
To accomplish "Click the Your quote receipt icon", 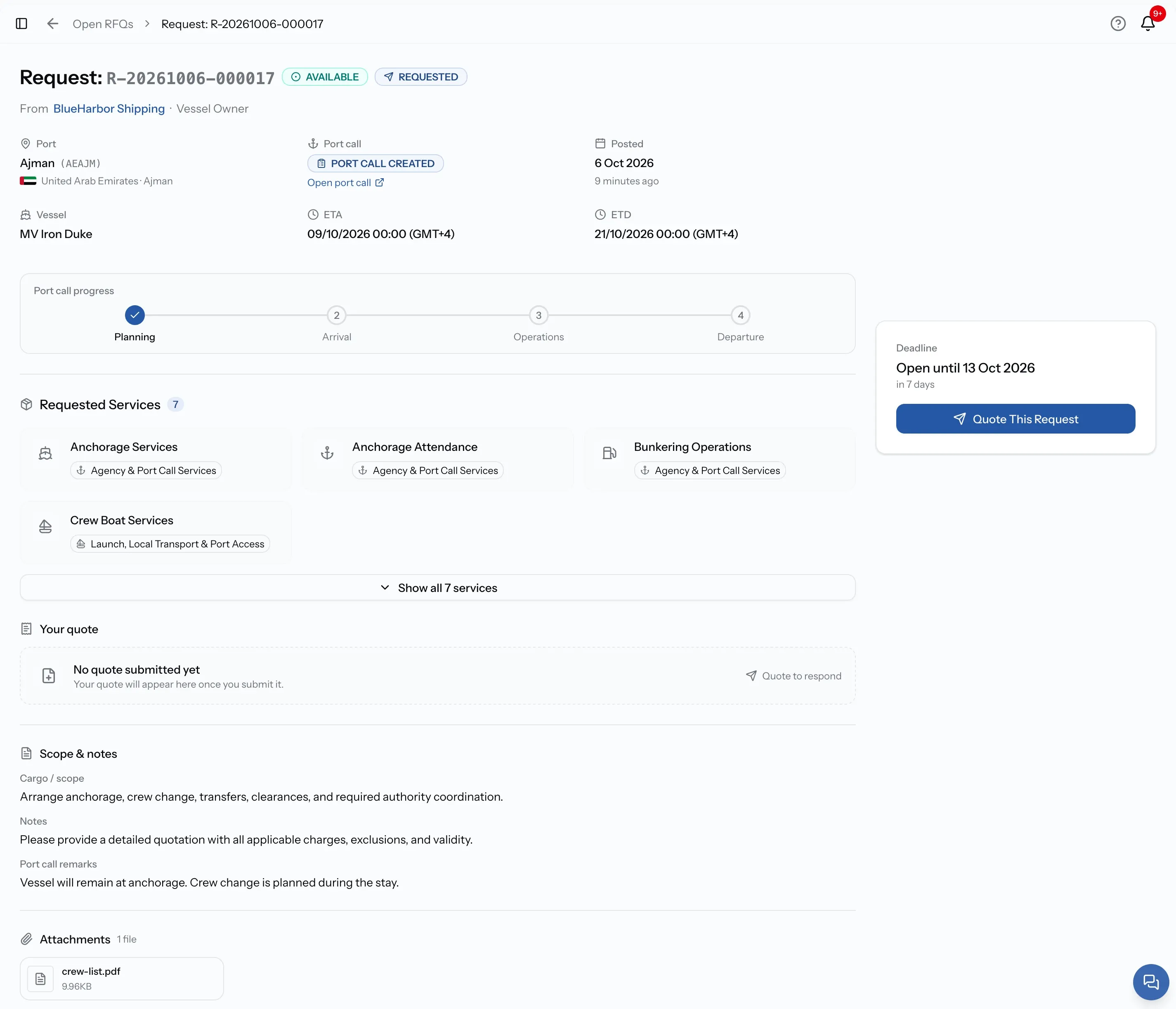I will click(x=26, y=629).
